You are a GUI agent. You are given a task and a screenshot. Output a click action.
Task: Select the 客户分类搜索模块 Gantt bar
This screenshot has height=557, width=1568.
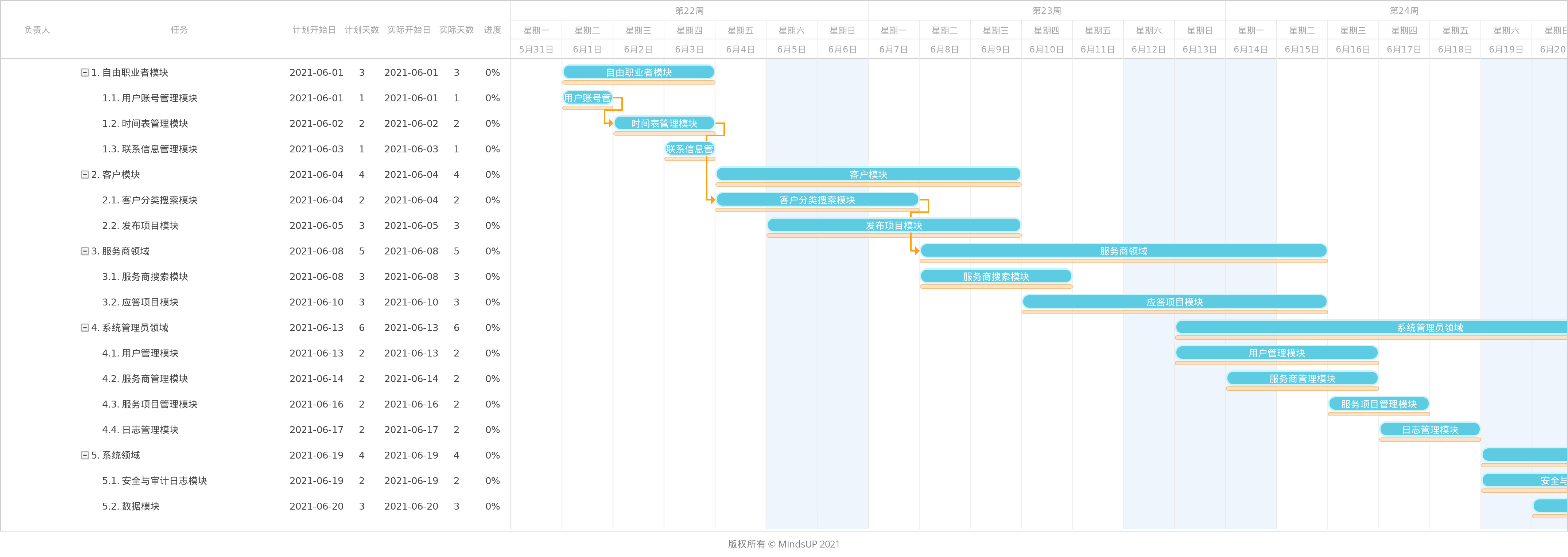tap(817, 200)
